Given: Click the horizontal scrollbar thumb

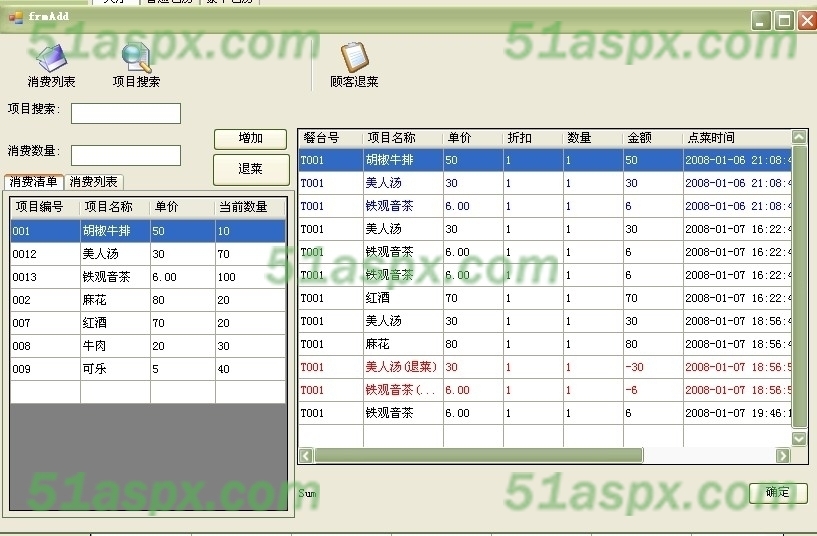Looking at the screenshot, I should pyautogui.click(x=478, y=456).
